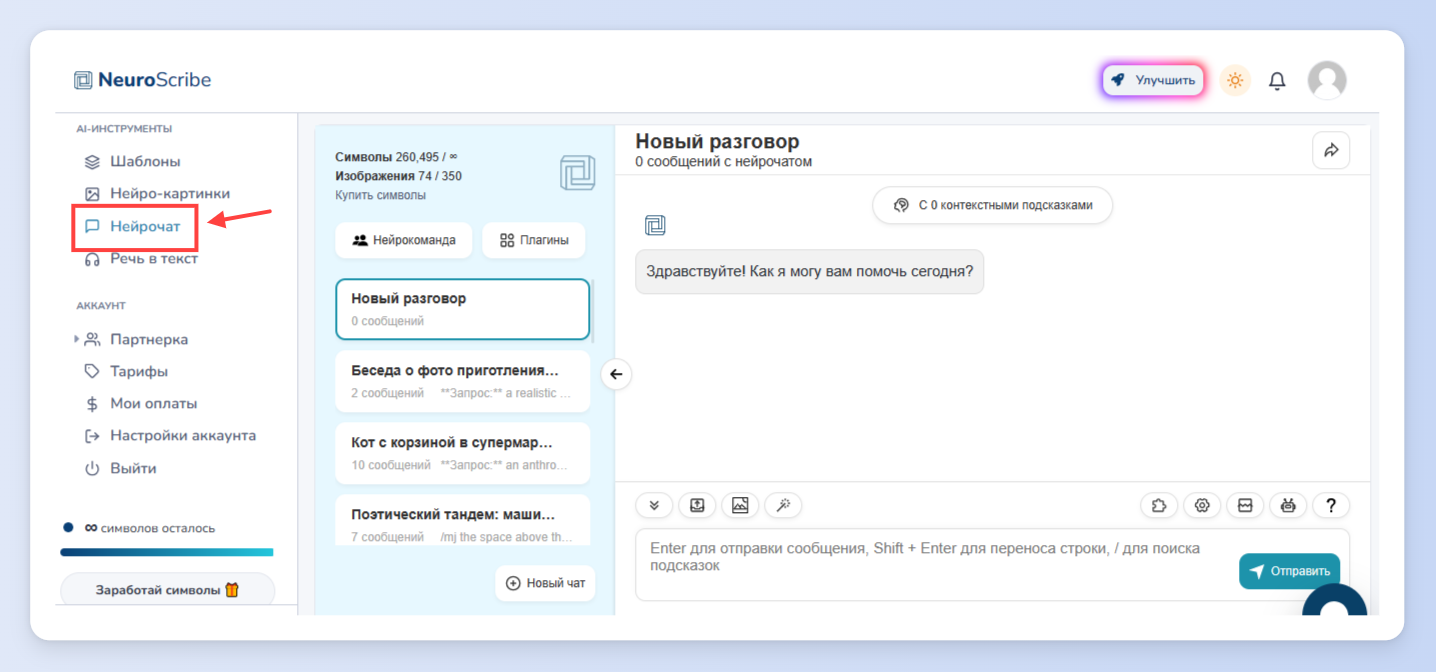The height and width of the screenshot is (672, 1436).
Task: Open the user avatar profile menu
Action: click(1327, 80)
